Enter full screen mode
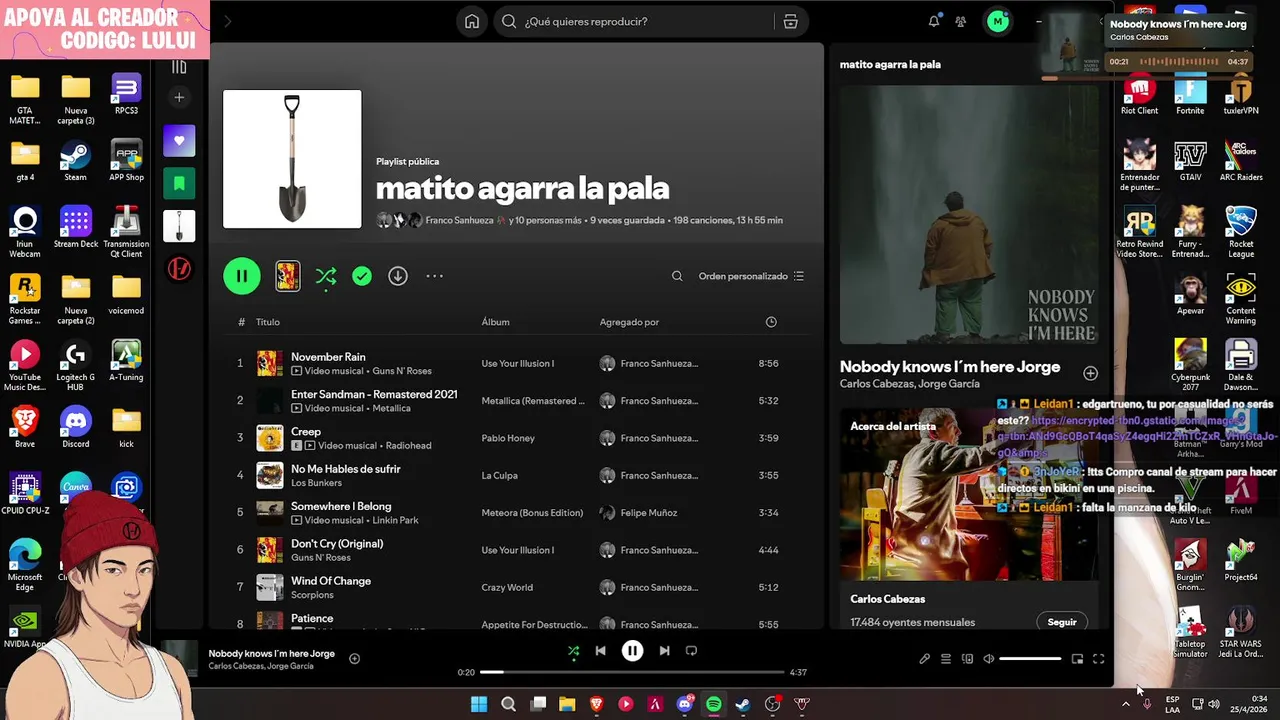 (1098, 659)
